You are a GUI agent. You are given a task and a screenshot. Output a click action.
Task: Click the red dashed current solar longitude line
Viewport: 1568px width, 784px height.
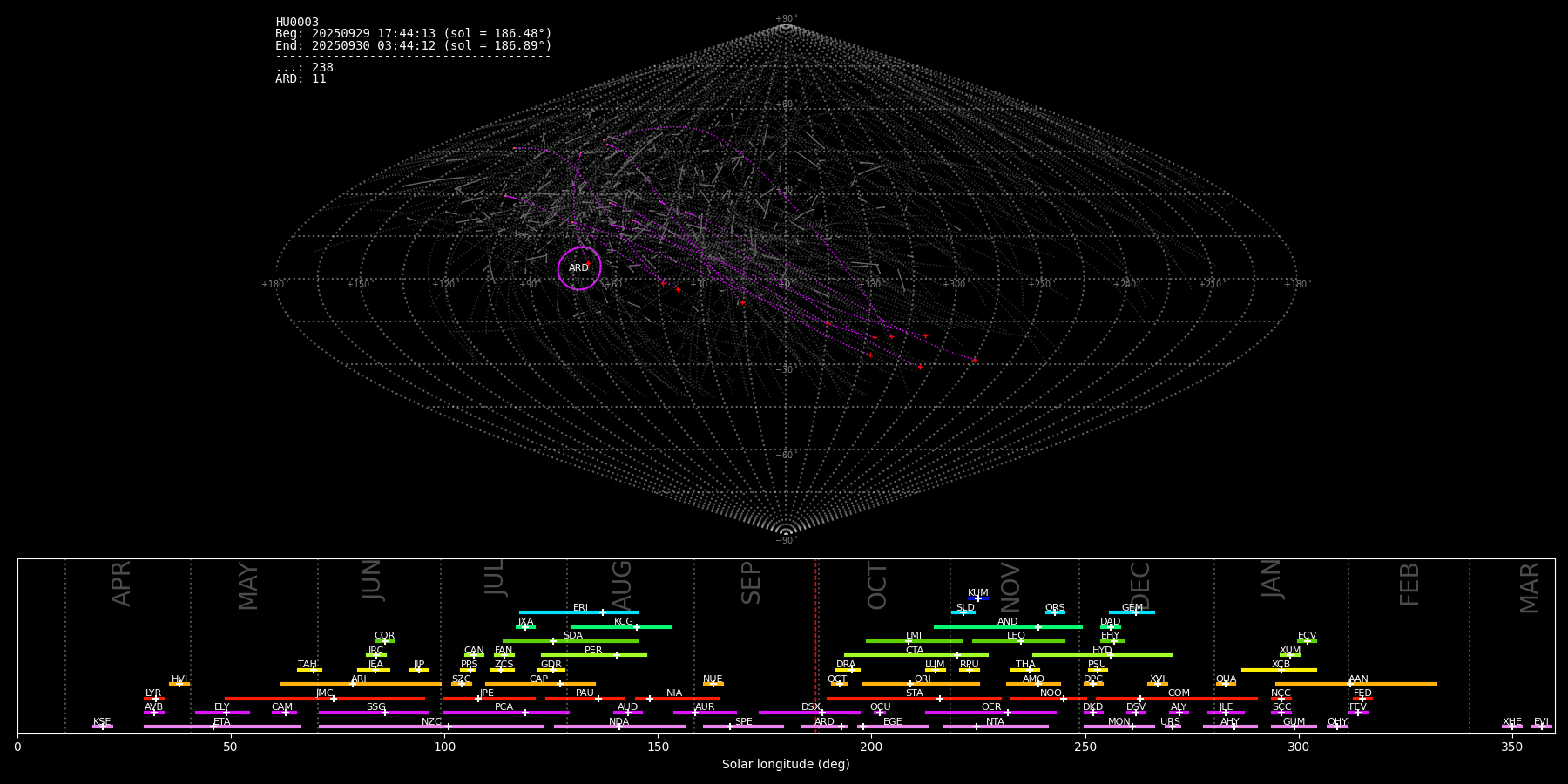coord(815,645)
